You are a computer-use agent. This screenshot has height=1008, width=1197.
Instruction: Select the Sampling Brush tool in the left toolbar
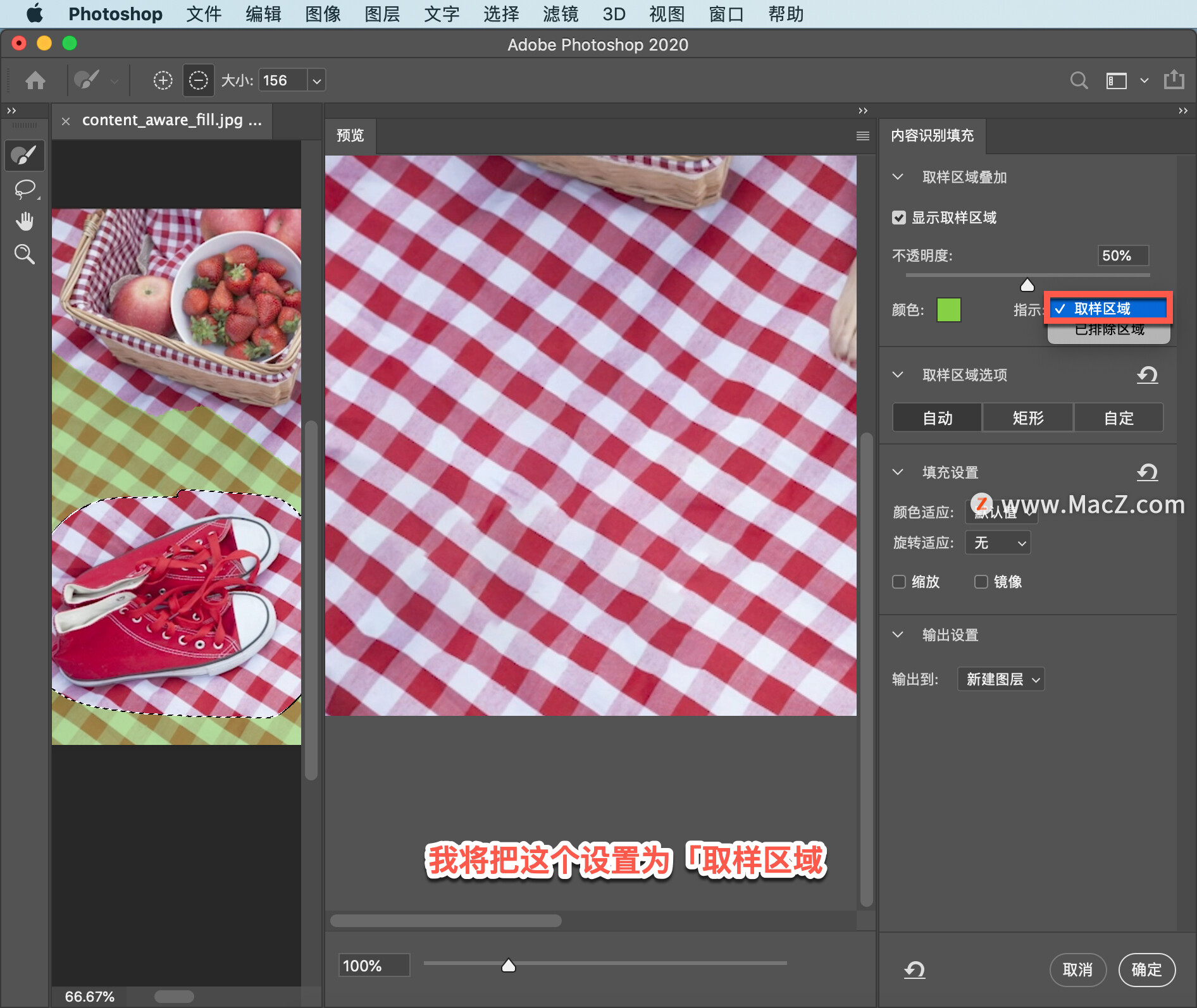[x=25, y=156]
